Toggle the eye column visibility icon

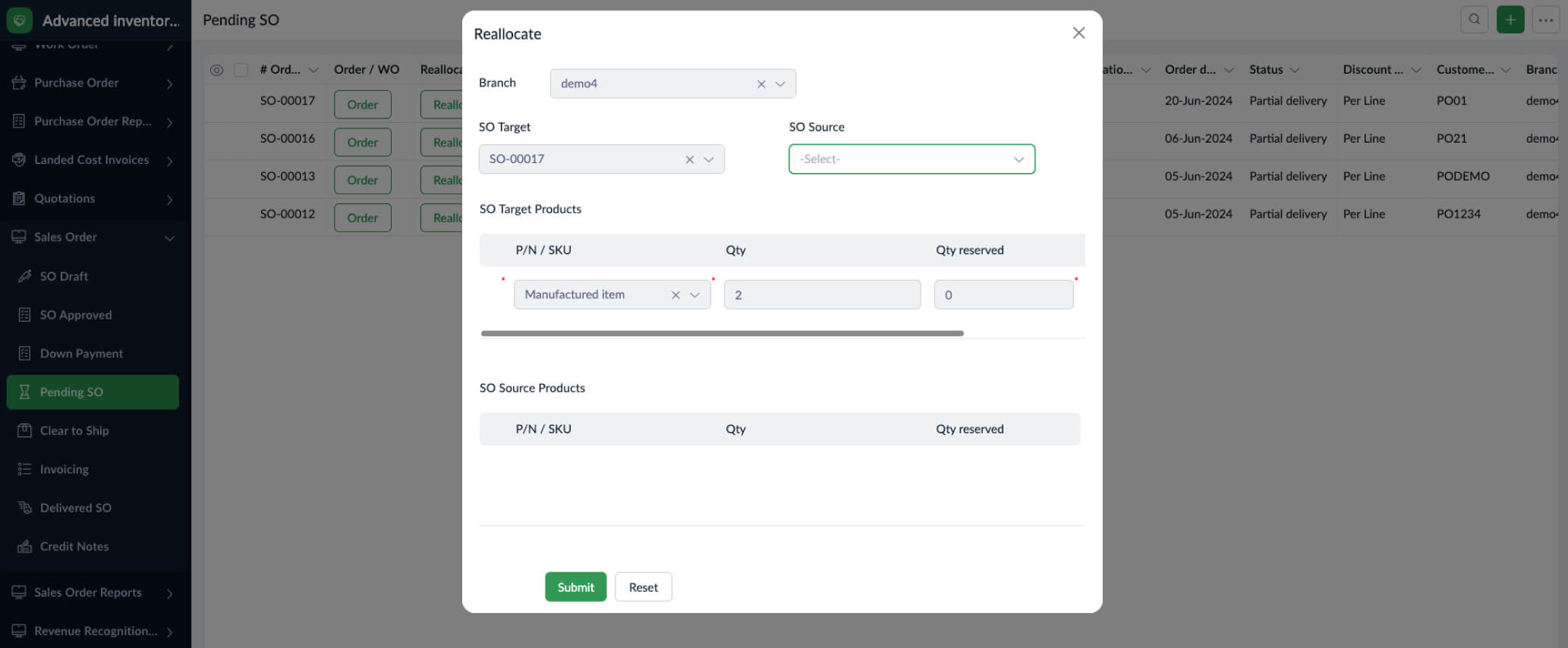click(x=216, y=70)
